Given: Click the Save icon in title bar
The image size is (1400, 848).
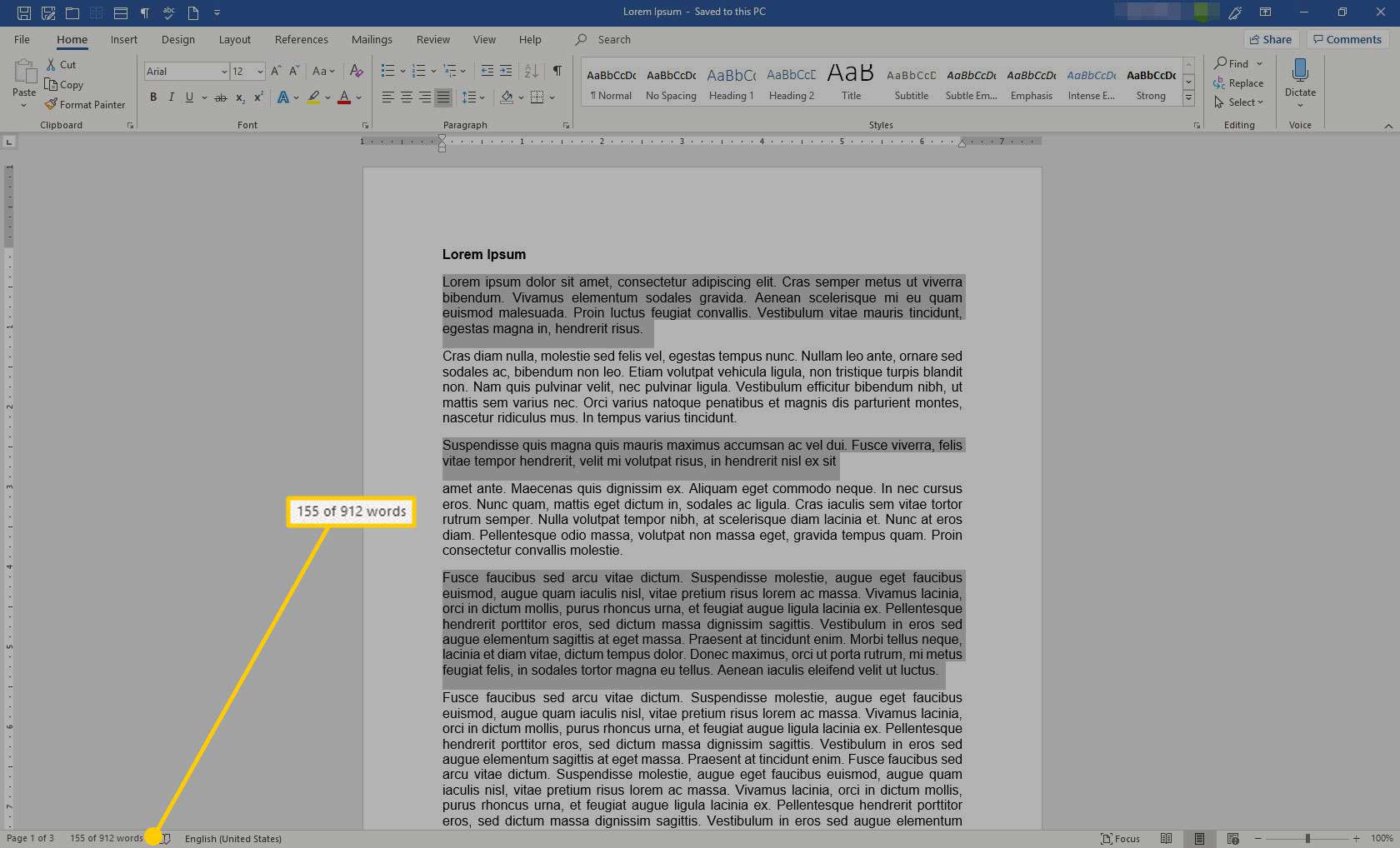Looking at the screenshot, I should (23, 12).
